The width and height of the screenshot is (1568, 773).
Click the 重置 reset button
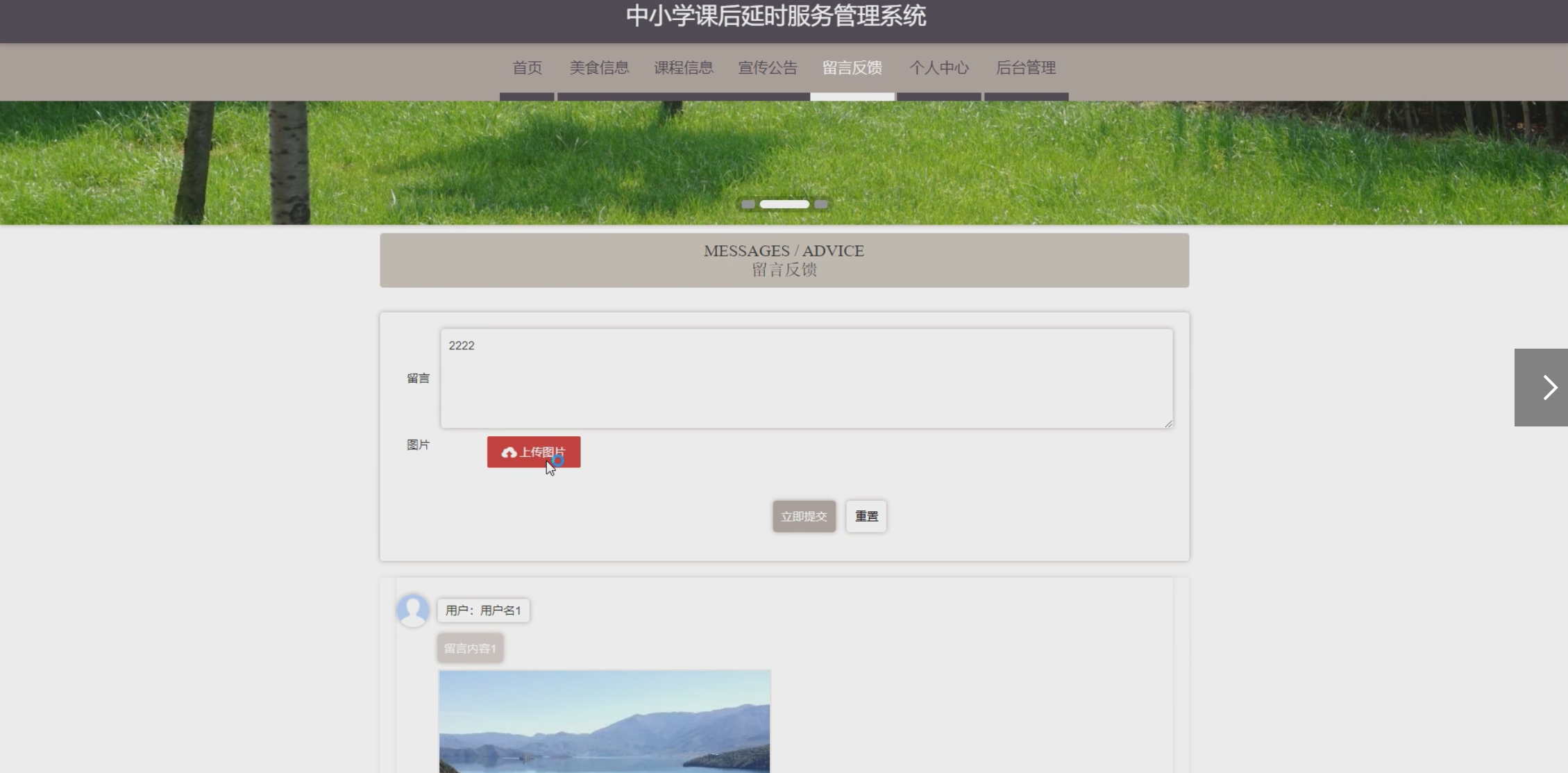(866, 516)
